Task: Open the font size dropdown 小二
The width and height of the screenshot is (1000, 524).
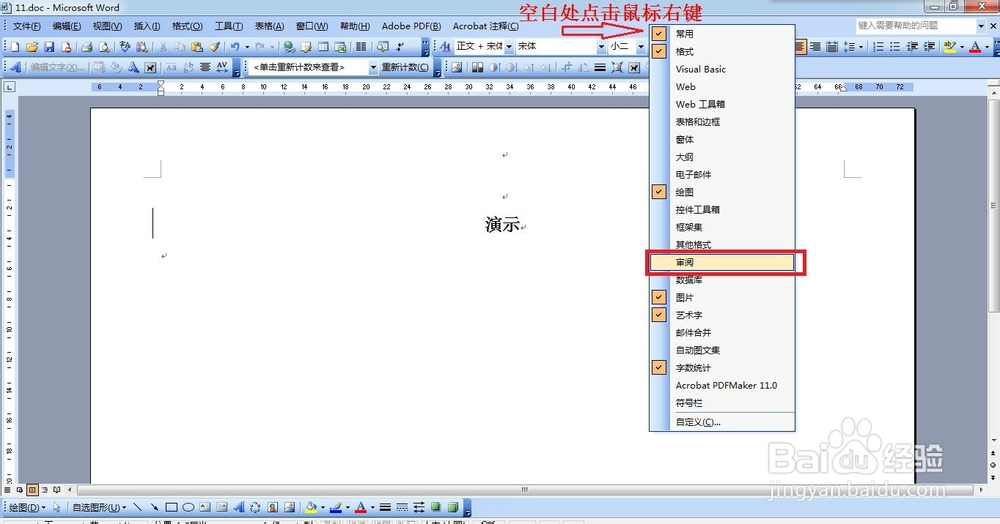Action: (x=641, y=47)
